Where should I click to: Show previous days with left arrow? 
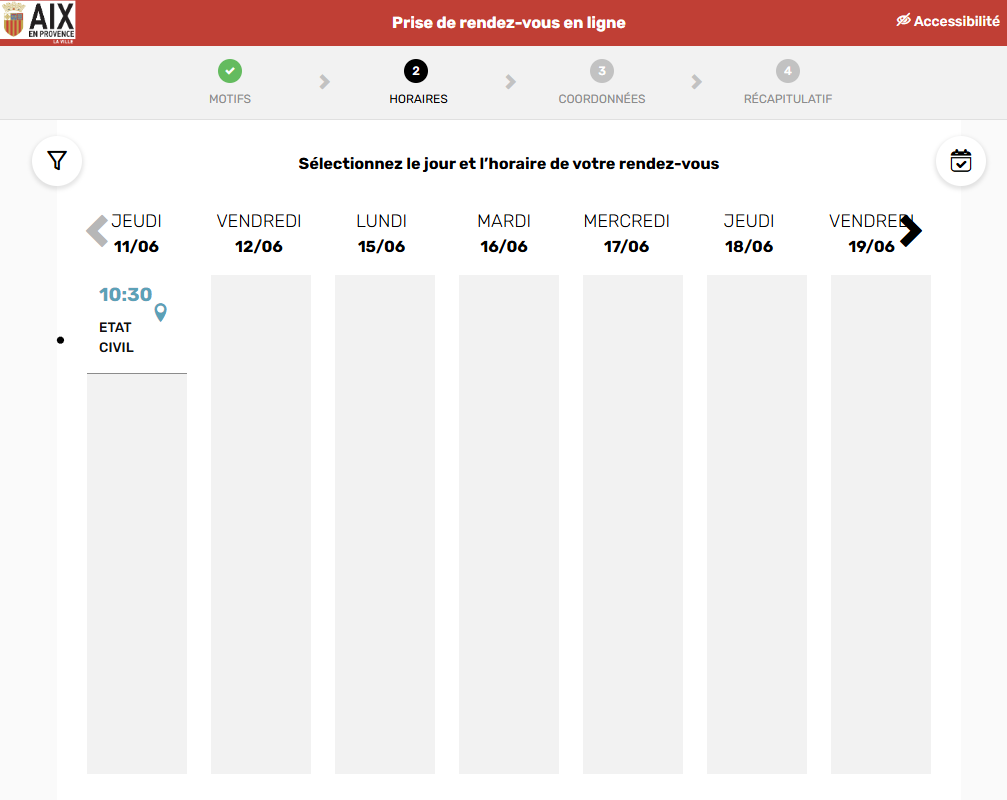[97, 231]
